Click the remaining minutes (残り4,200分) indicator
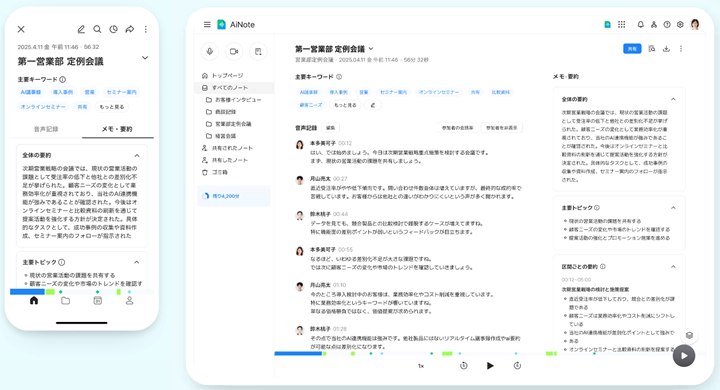This screenshot has width=720, height=390. click(x=234, y=196)
